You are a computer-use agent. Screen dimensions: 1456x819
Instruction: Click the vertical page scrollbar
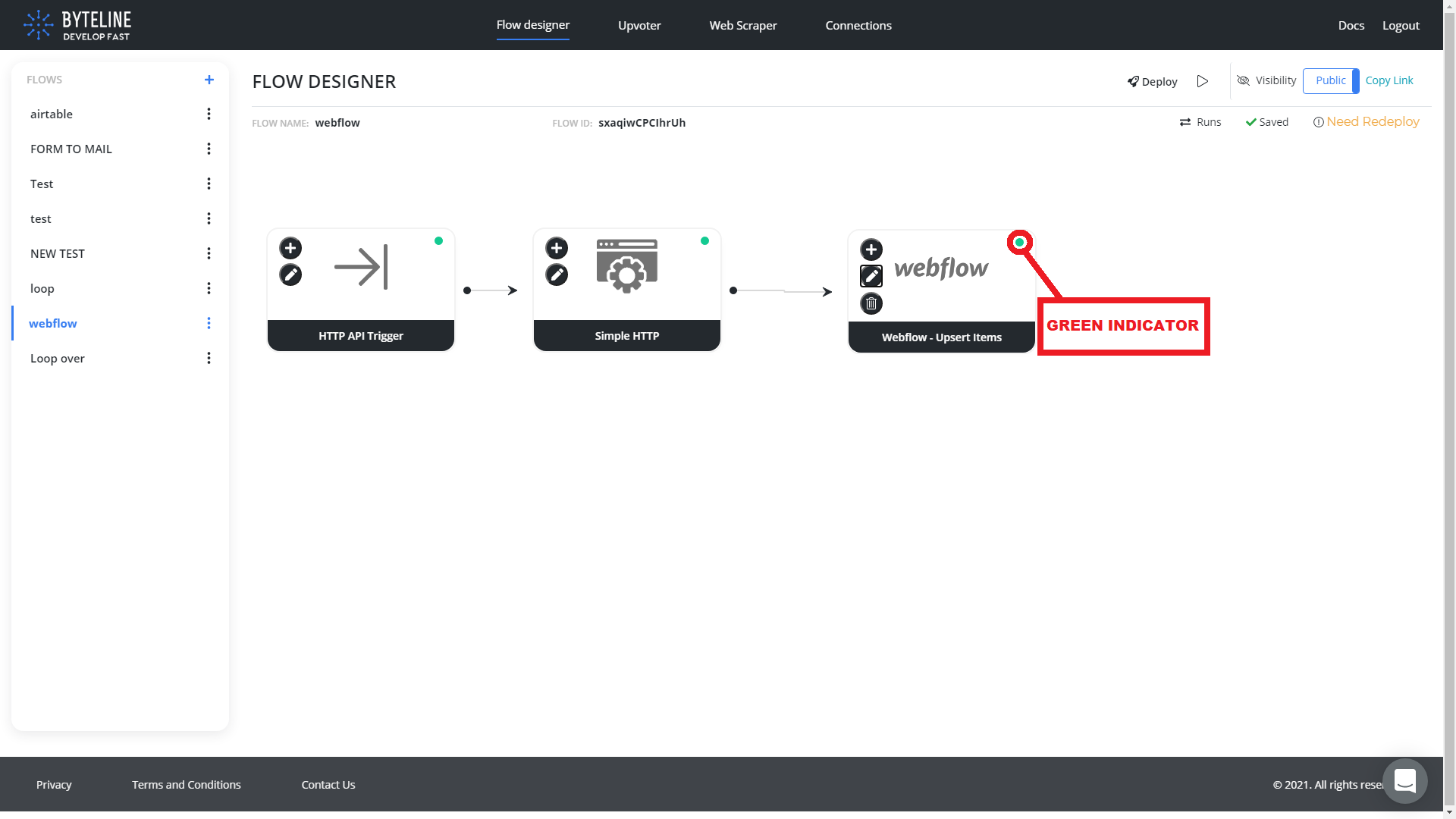point(1449,409)
